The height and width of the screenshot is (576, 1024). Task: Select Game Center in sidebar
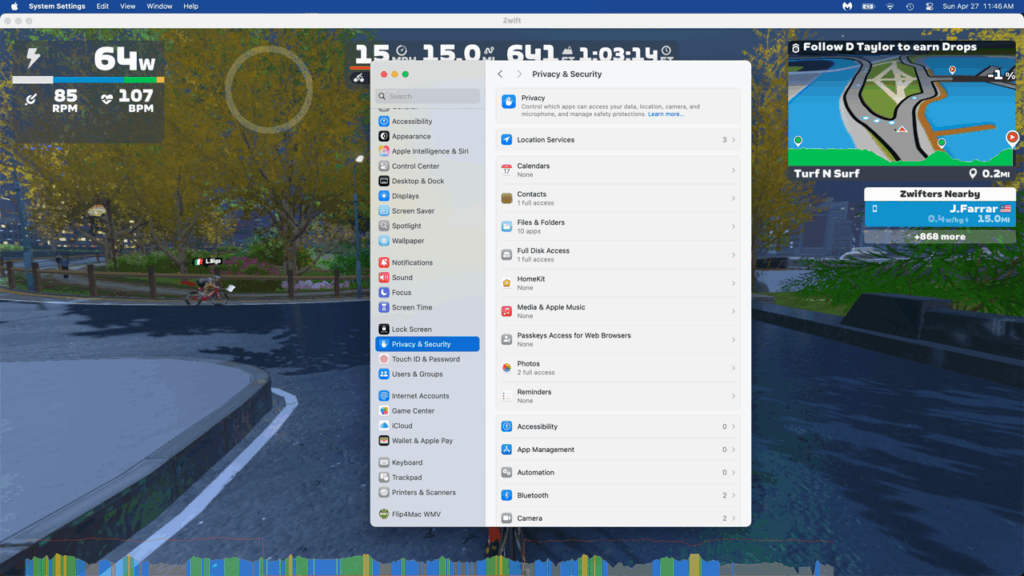428,411
